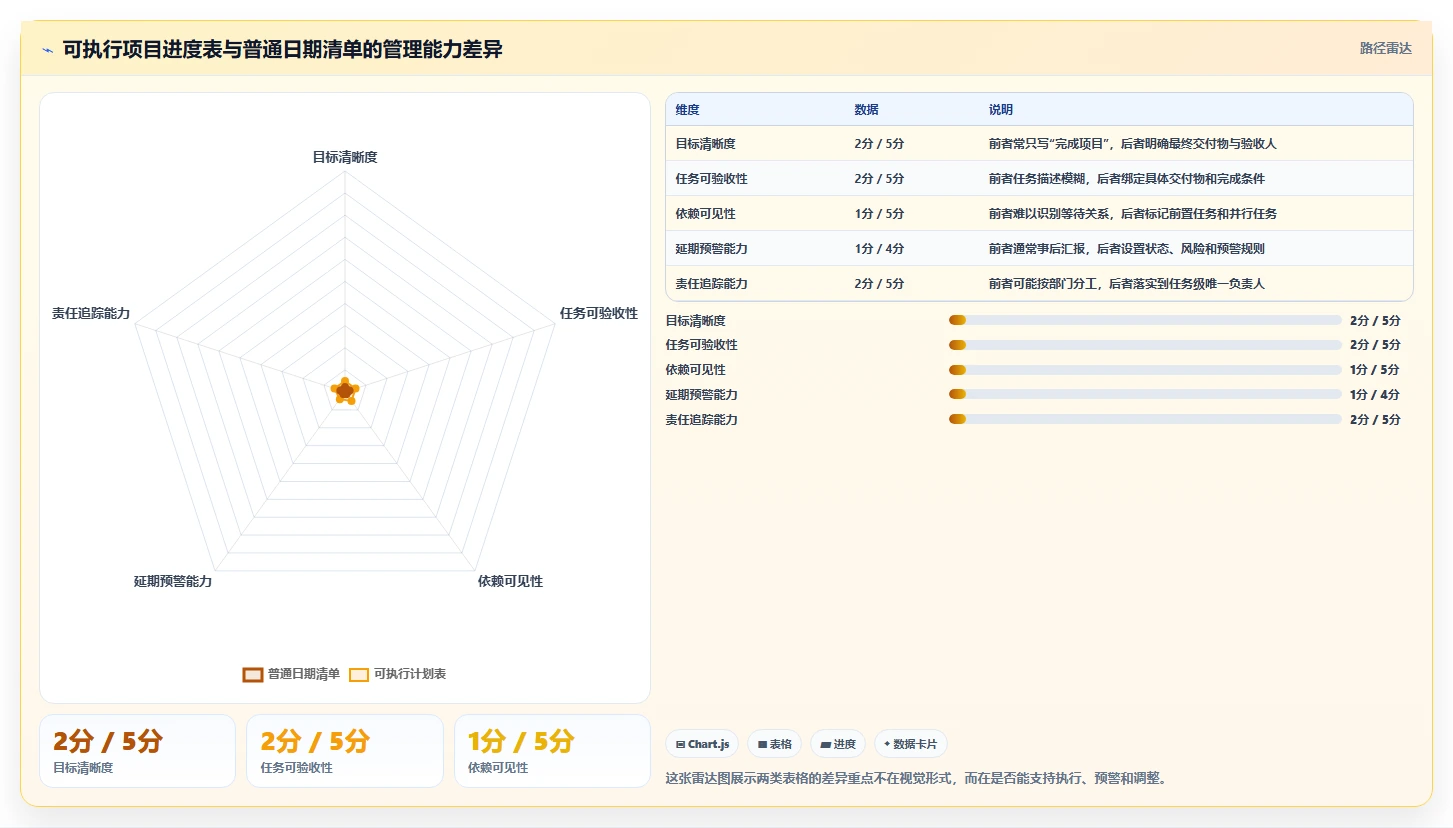Click the 延期预警能力 progress bar
The image size is (1453, 828).
coord(1145,394)
